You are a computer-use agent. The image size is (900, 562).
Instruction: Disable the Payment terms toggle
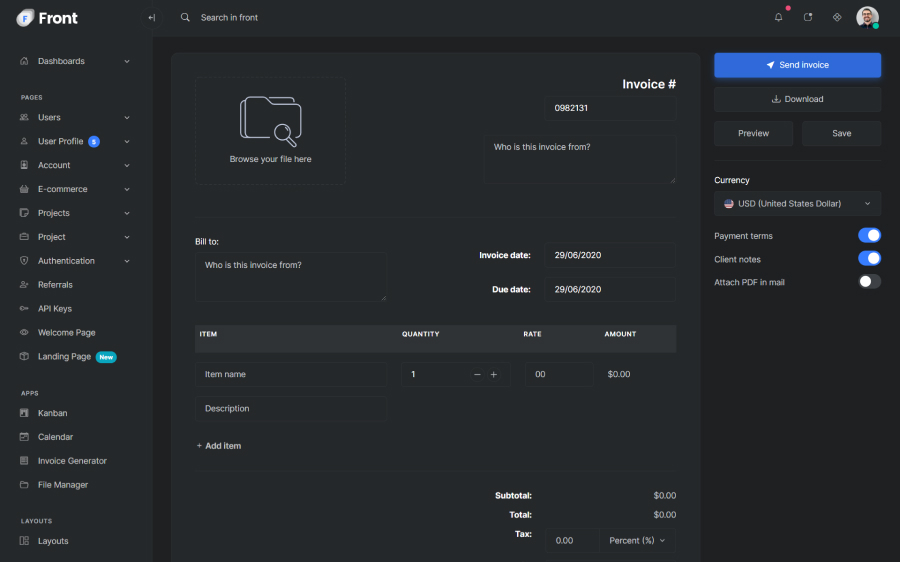click(869, 236)
